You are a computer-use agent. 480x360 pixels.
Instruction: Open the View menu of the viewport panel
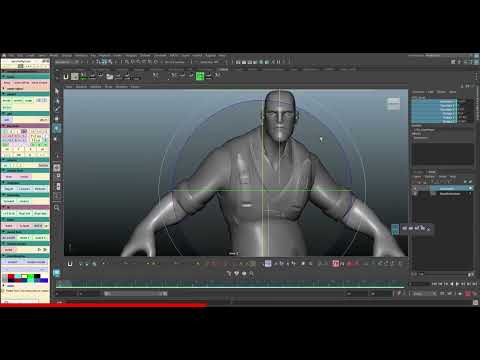tap(68, 87)
